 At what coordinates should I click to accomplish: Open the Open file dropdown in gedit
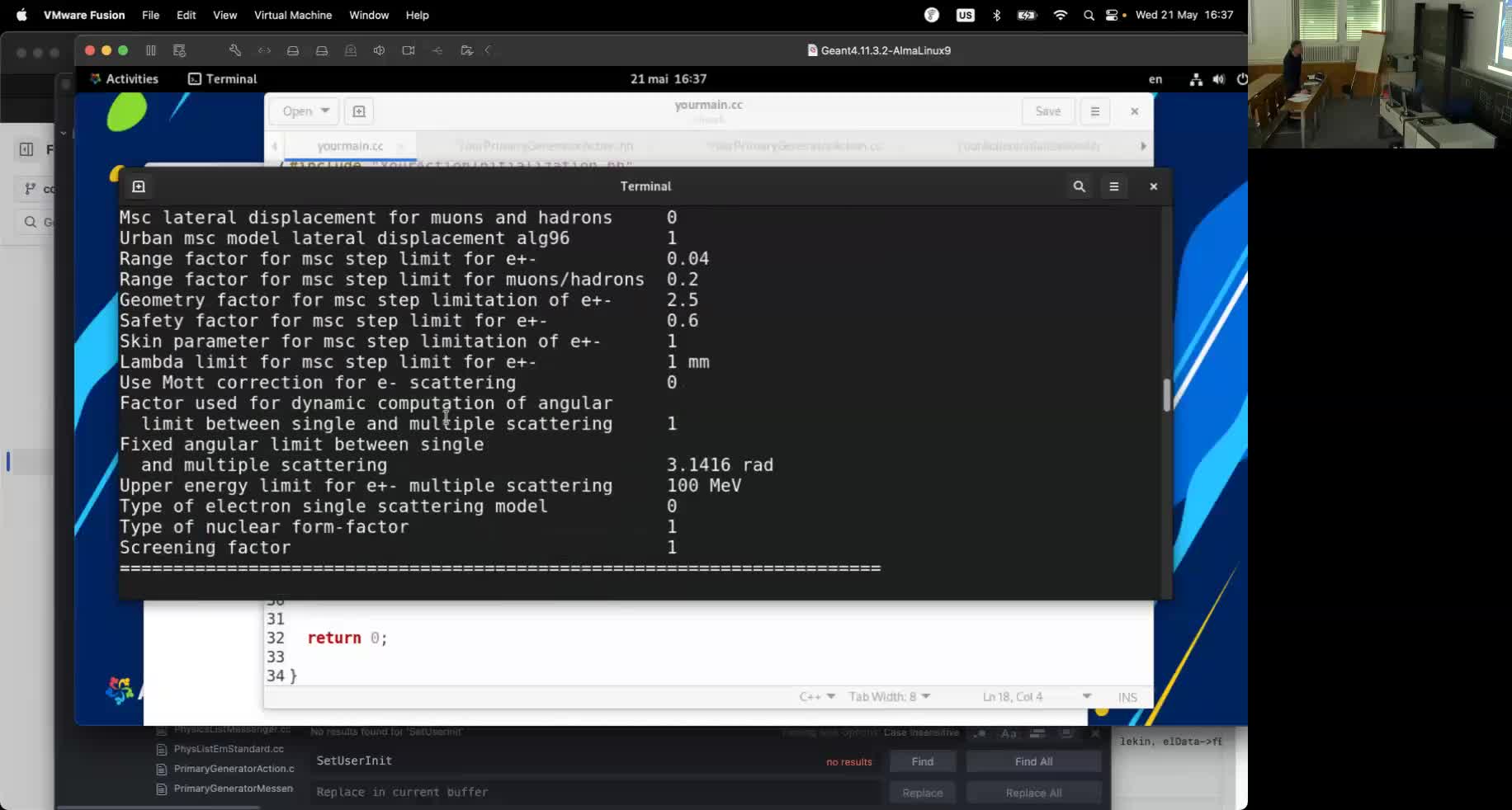tap(303, 111)
